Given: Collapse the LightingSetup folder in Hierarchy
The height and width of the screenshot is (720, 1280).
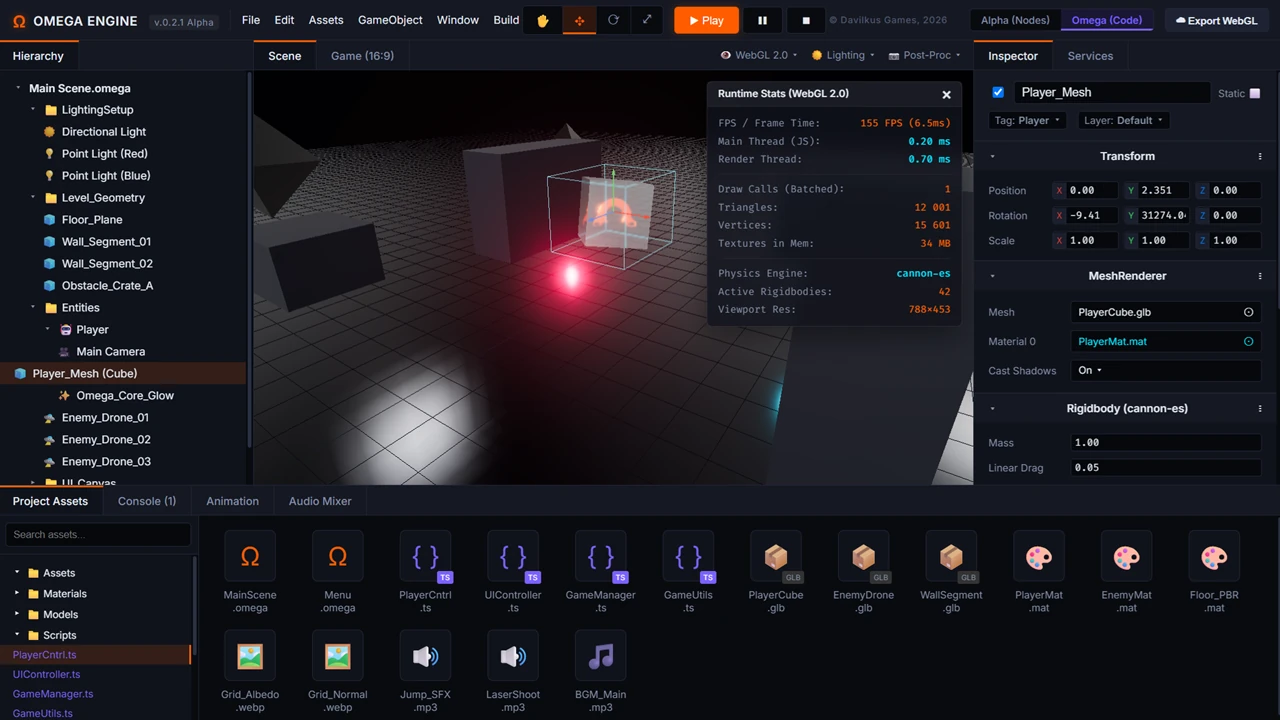Looking at the screenshot, I should click(x=33, y=110).
